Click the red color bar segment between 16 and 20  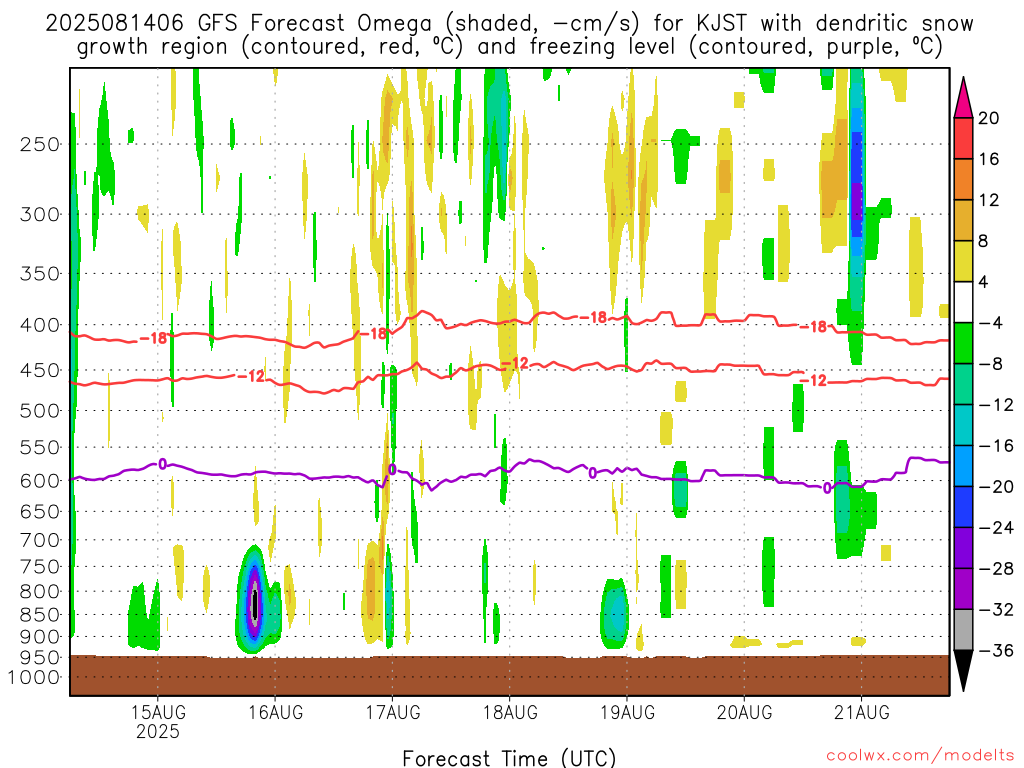963,138
